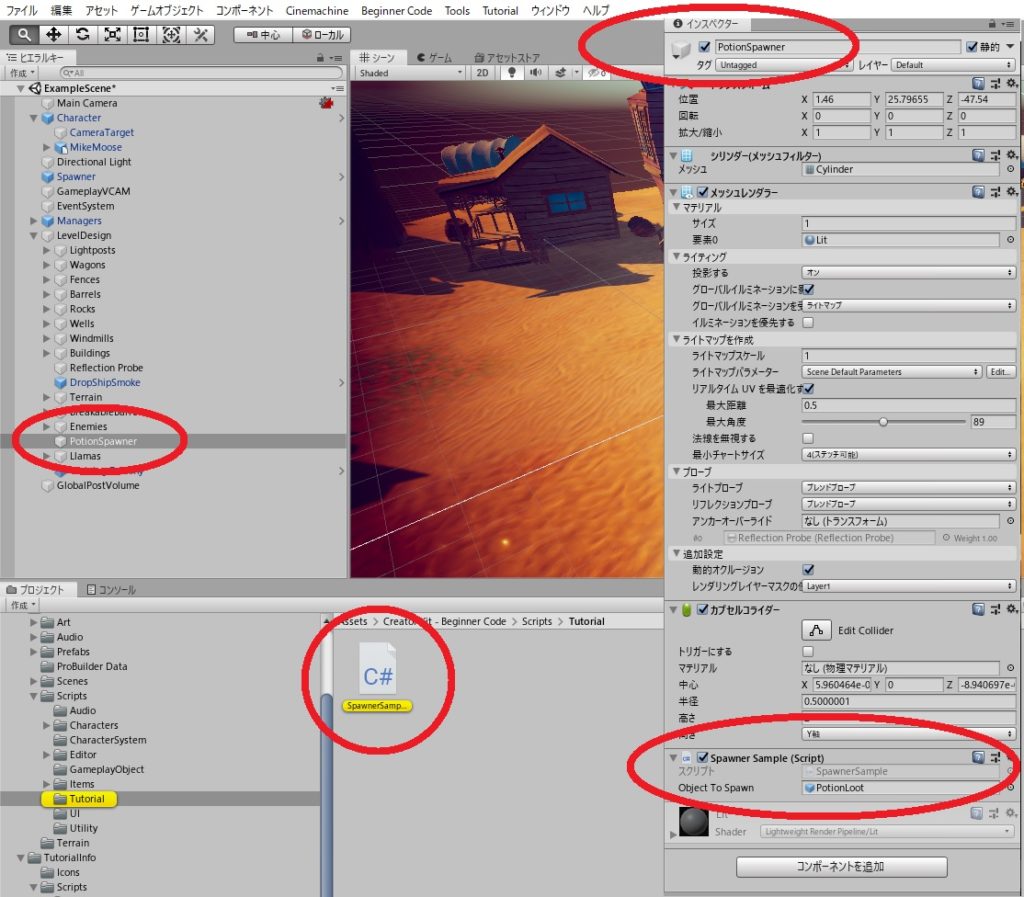
Task: Open Spawner Sample script help icon
Action: (x=978, y=757)
